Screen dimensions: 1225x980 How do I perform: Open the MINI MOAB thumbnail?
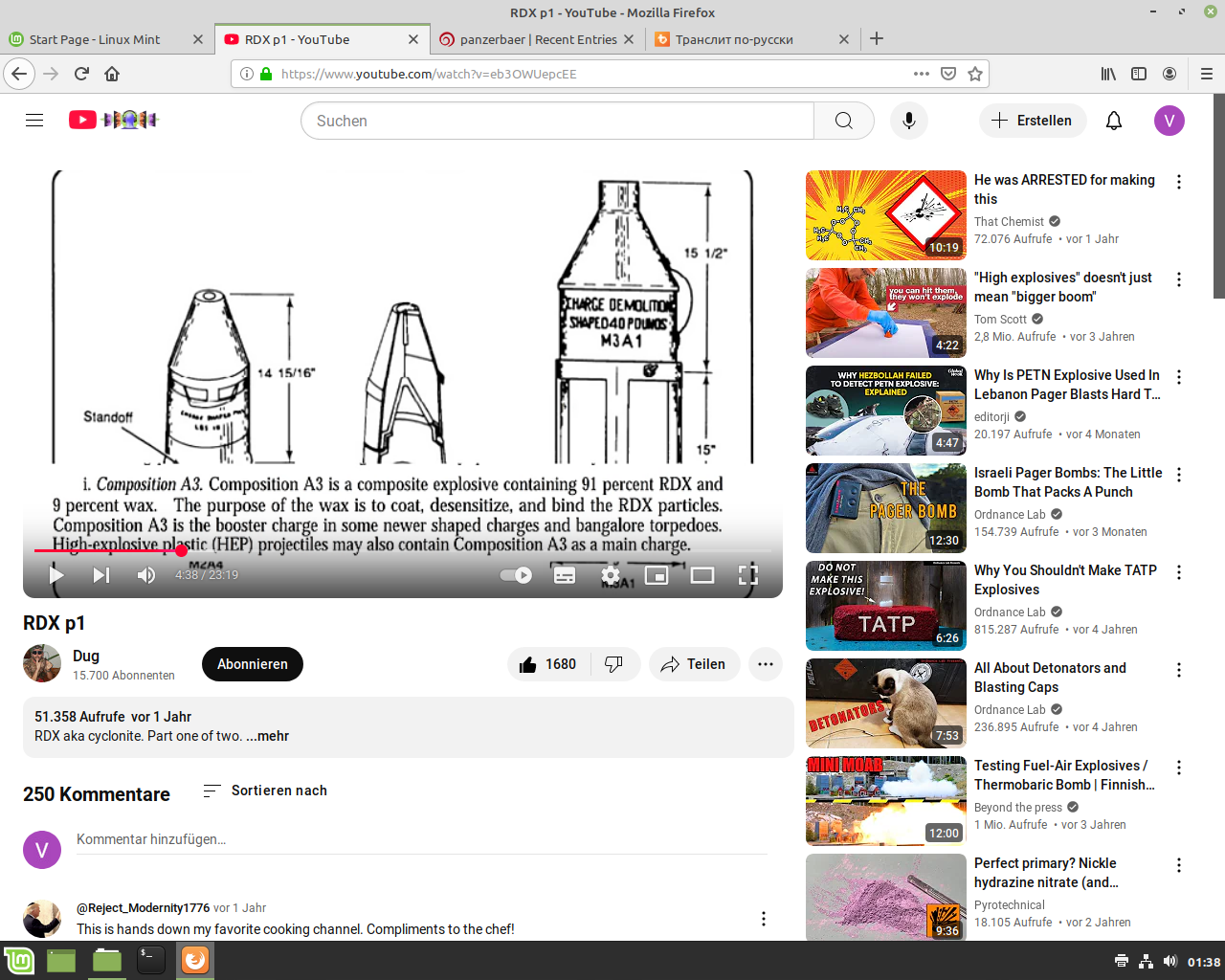pyautogui.click(x=886, y=801)
